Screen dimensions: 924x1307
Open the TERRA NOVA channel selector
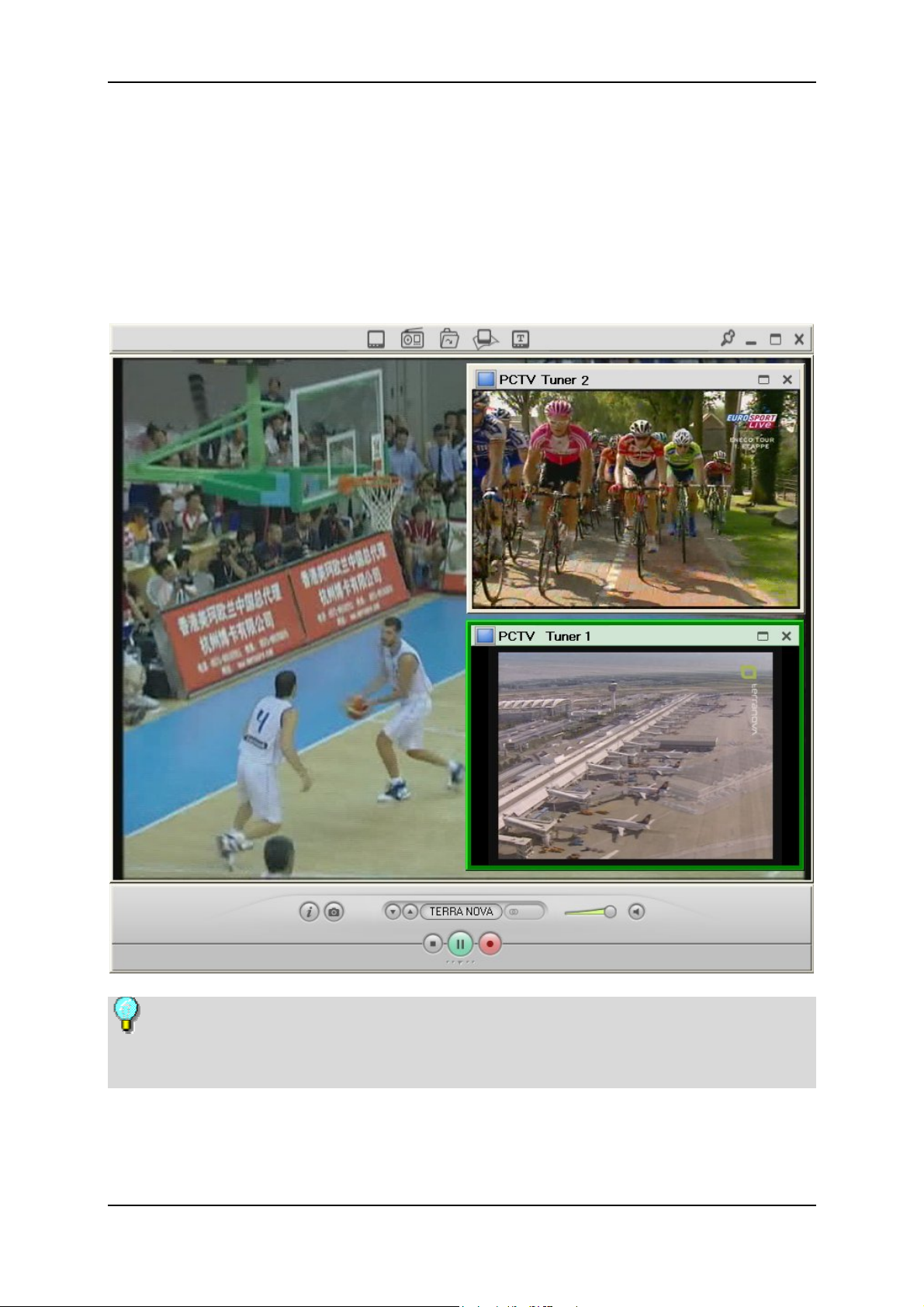(461, 911)
